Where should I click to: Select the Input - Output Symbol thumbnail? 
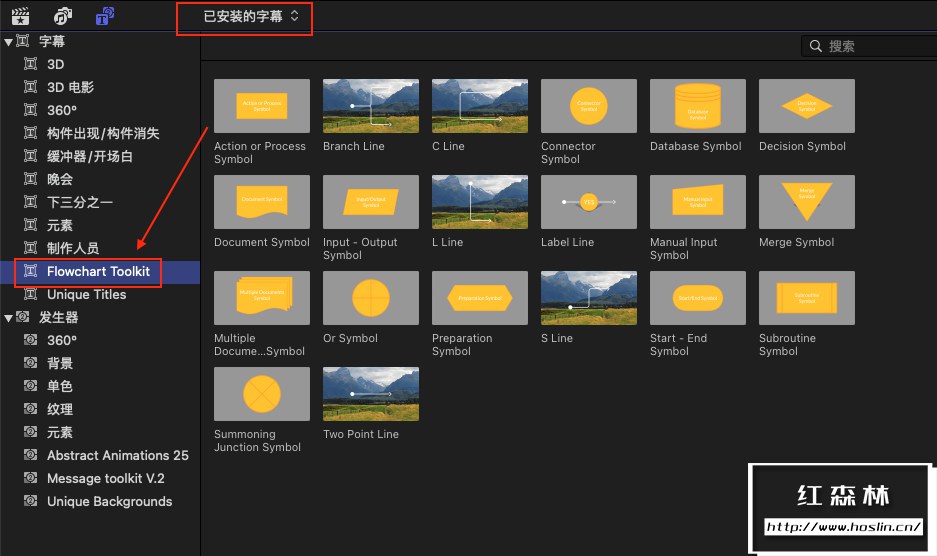pos(370,202)
